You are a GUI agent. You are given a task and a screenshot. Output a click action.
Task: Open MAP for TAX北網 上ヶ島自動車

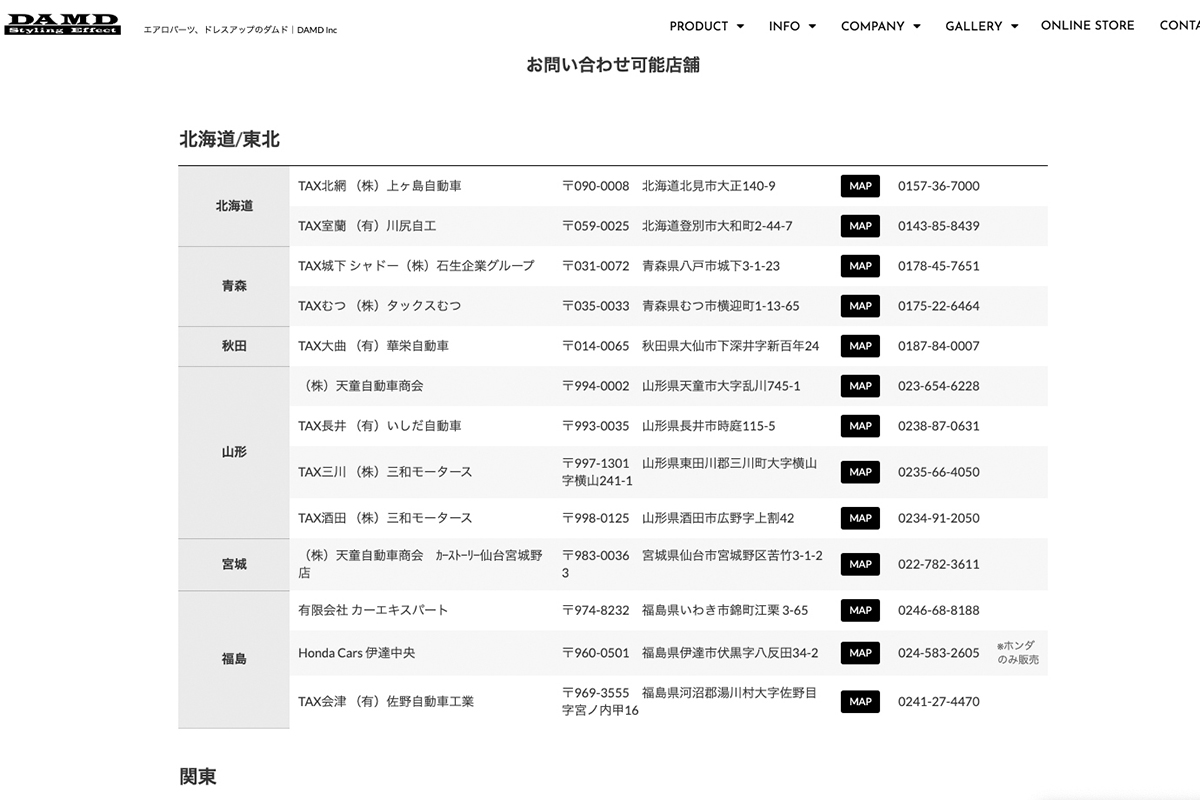click(860, 186)
